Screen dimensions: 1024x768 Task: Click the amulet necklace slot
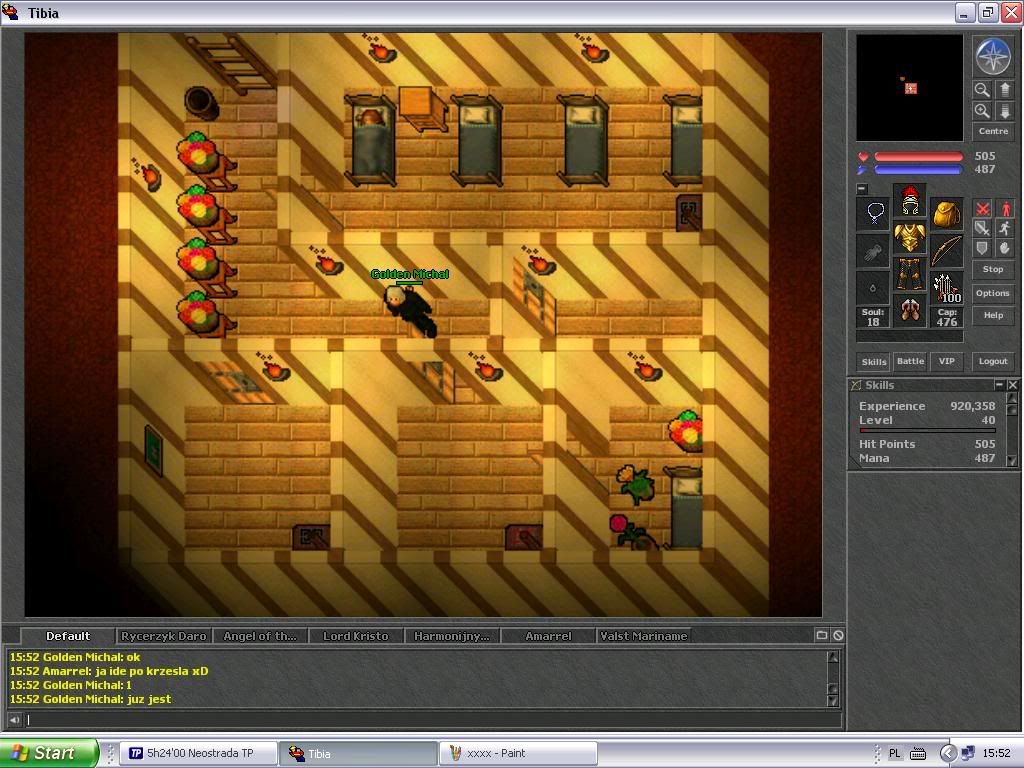tap(873, 214)
